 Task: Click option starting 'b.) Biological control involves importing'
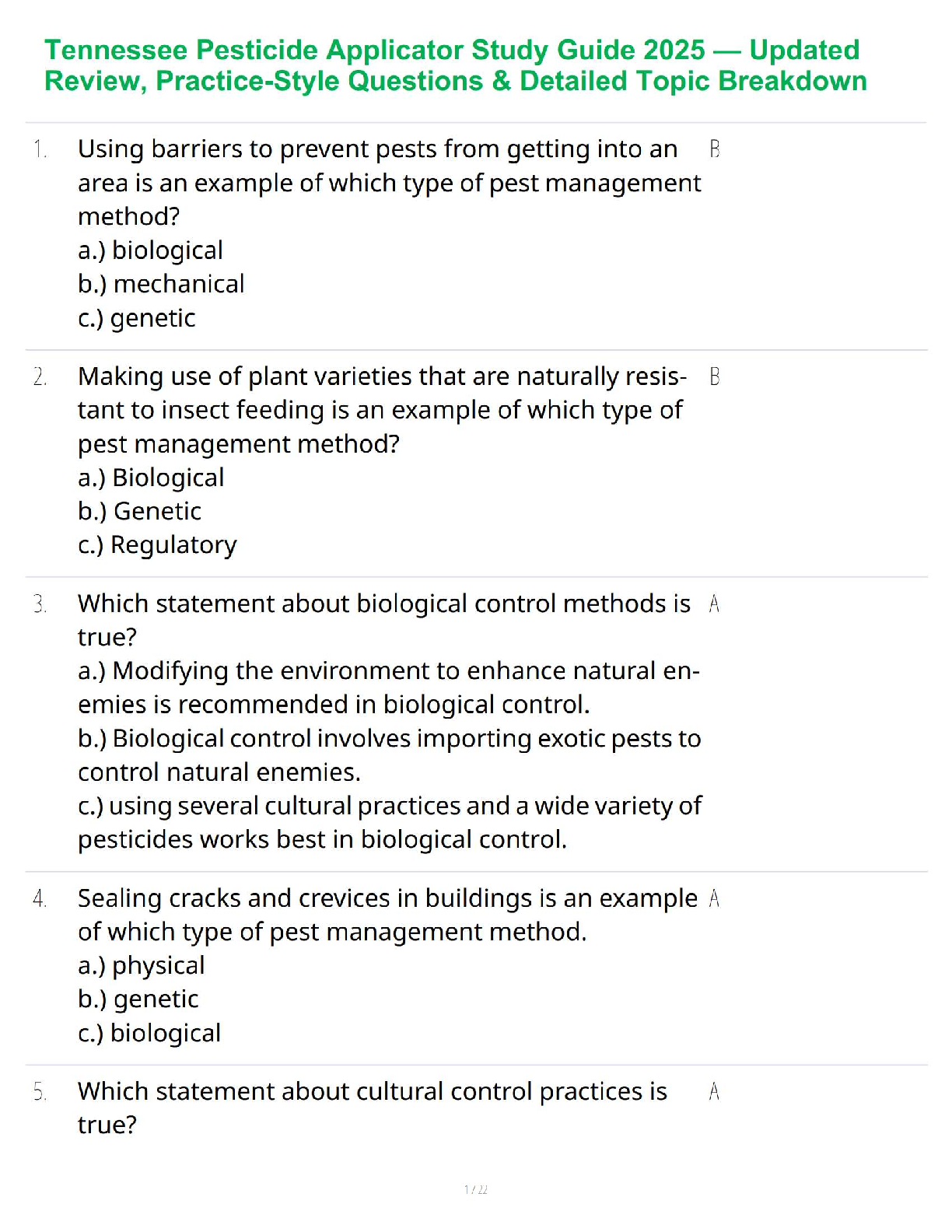click(389, 739)
